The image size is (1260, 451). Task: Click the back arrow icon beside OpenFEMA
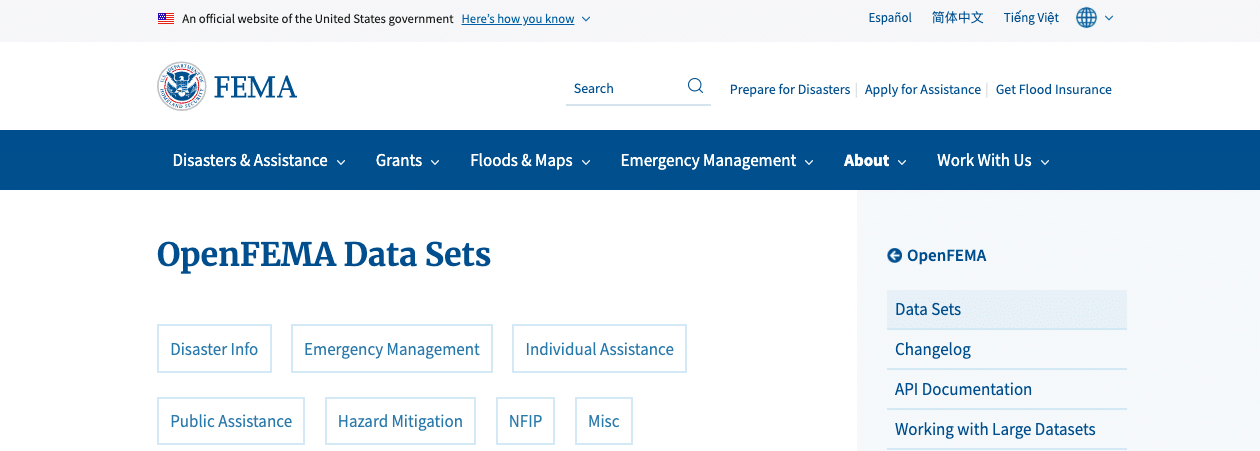click(x=894, y=256)
